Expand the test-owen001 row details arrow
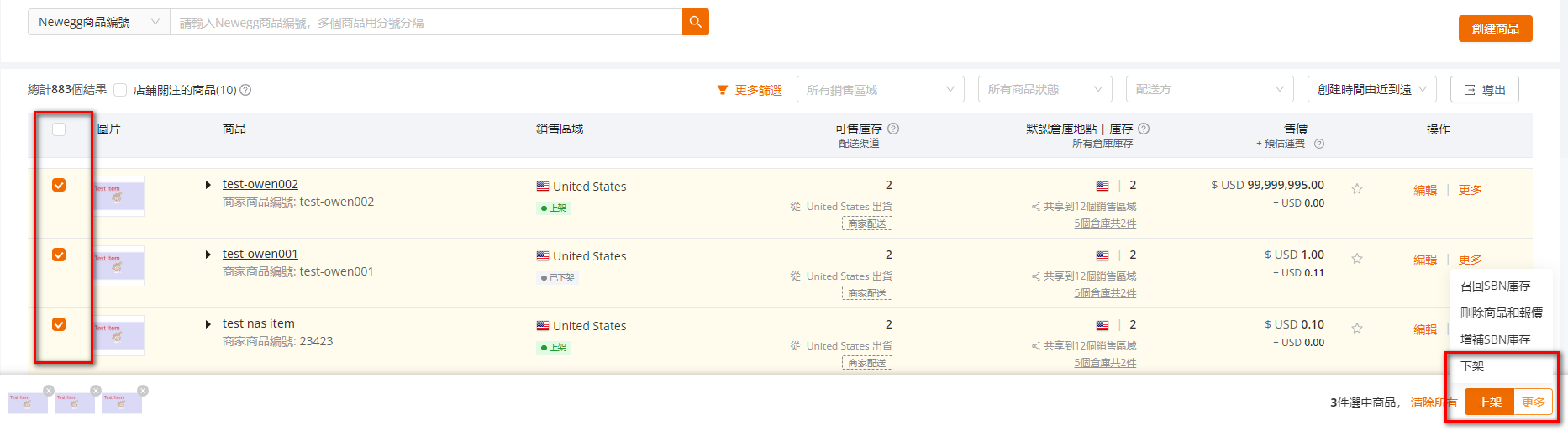Screen dimensions: 1568x431 (x=208, y=255)
